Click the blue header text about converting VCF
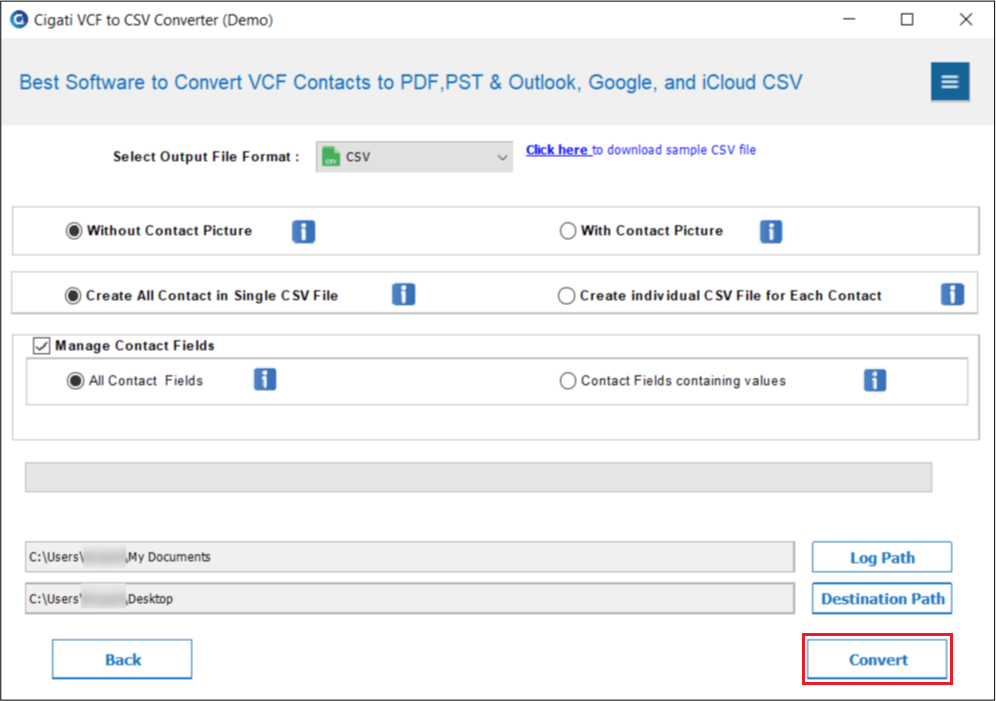 coord(410,82)
